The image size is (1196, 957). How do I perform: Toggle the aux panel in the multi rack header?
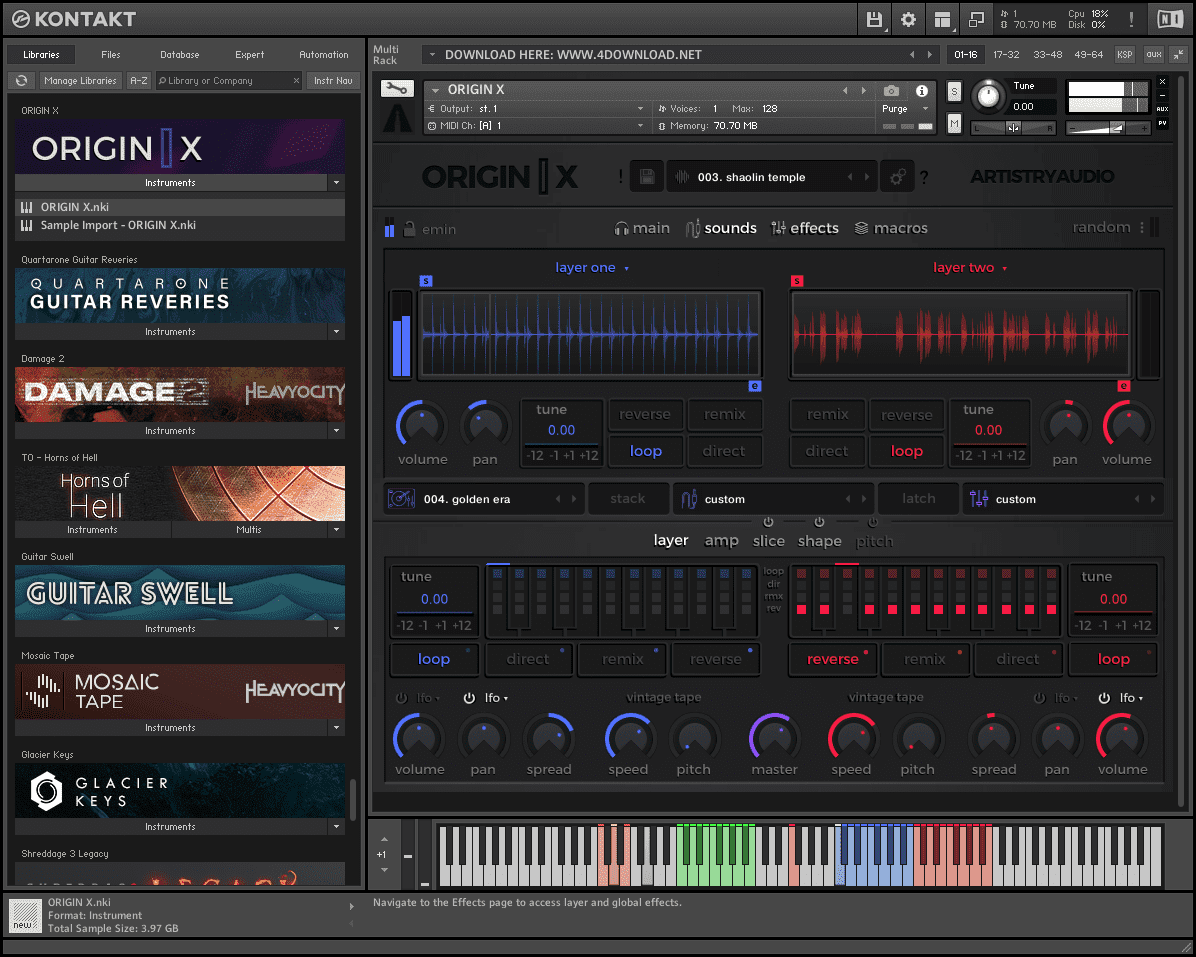pyautogui.click(x=1154, y=54)
